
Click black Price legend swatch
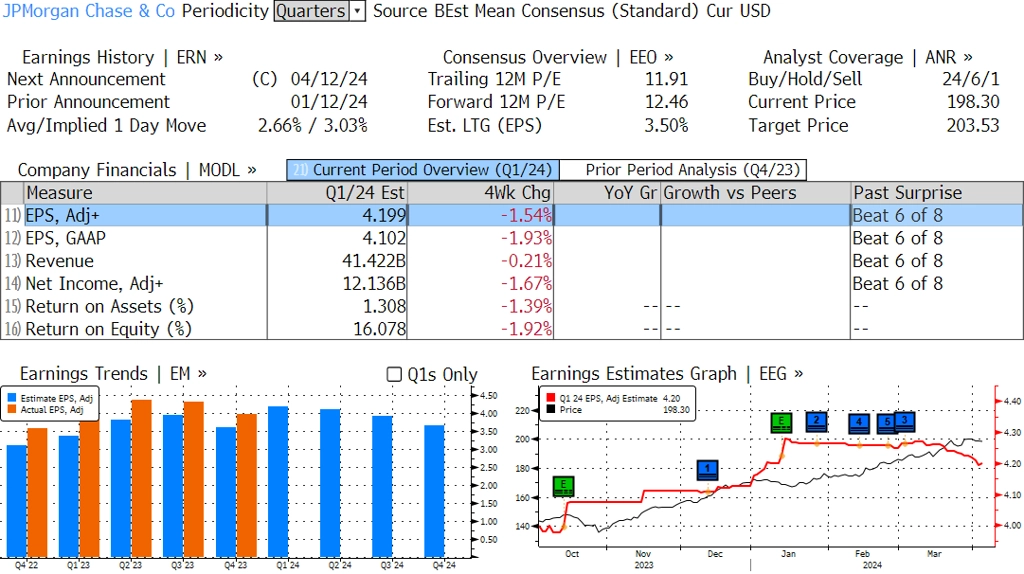pos(551,409)
